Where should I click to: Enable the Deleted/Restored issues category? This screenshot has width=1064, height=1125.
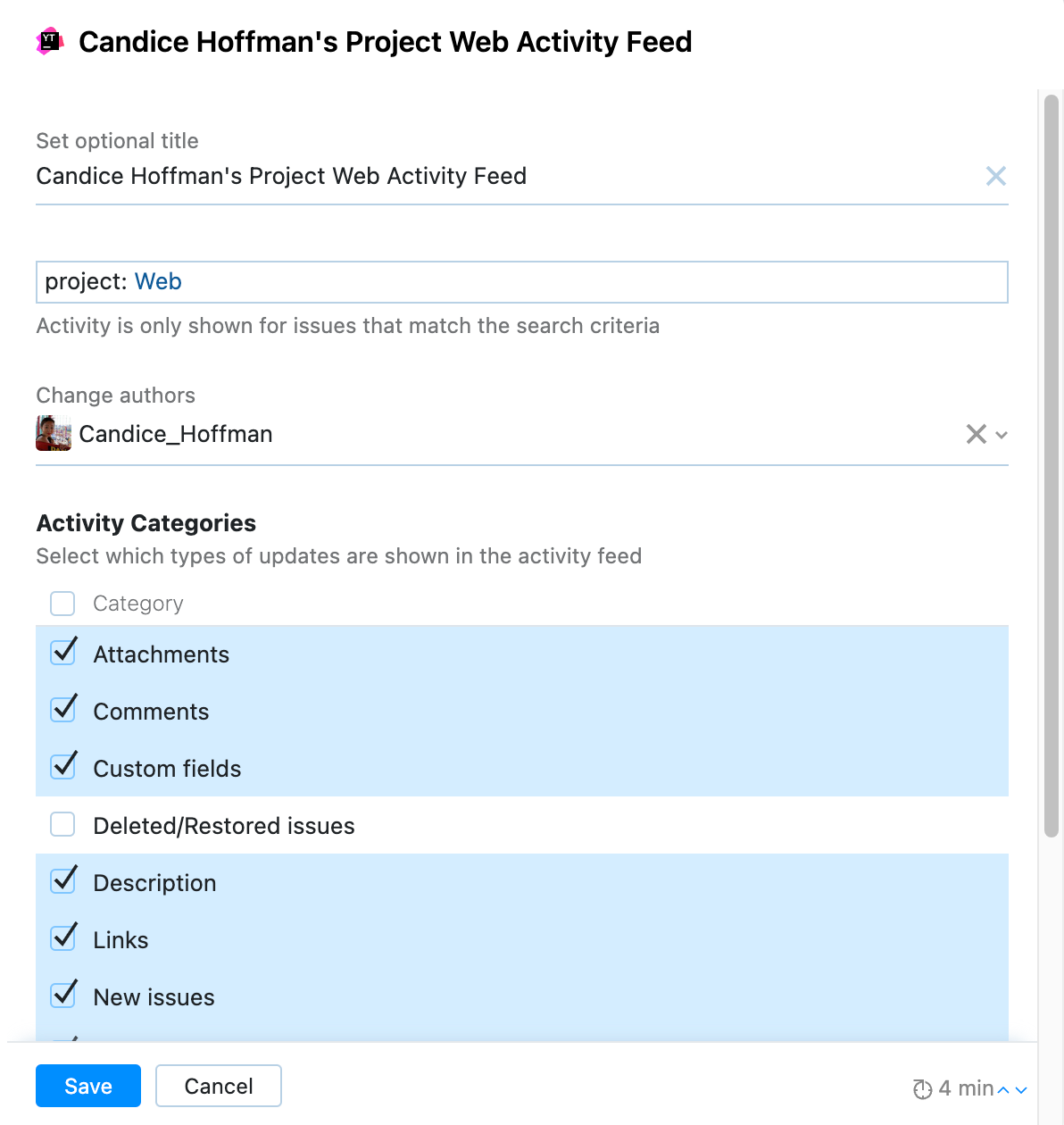62,824
